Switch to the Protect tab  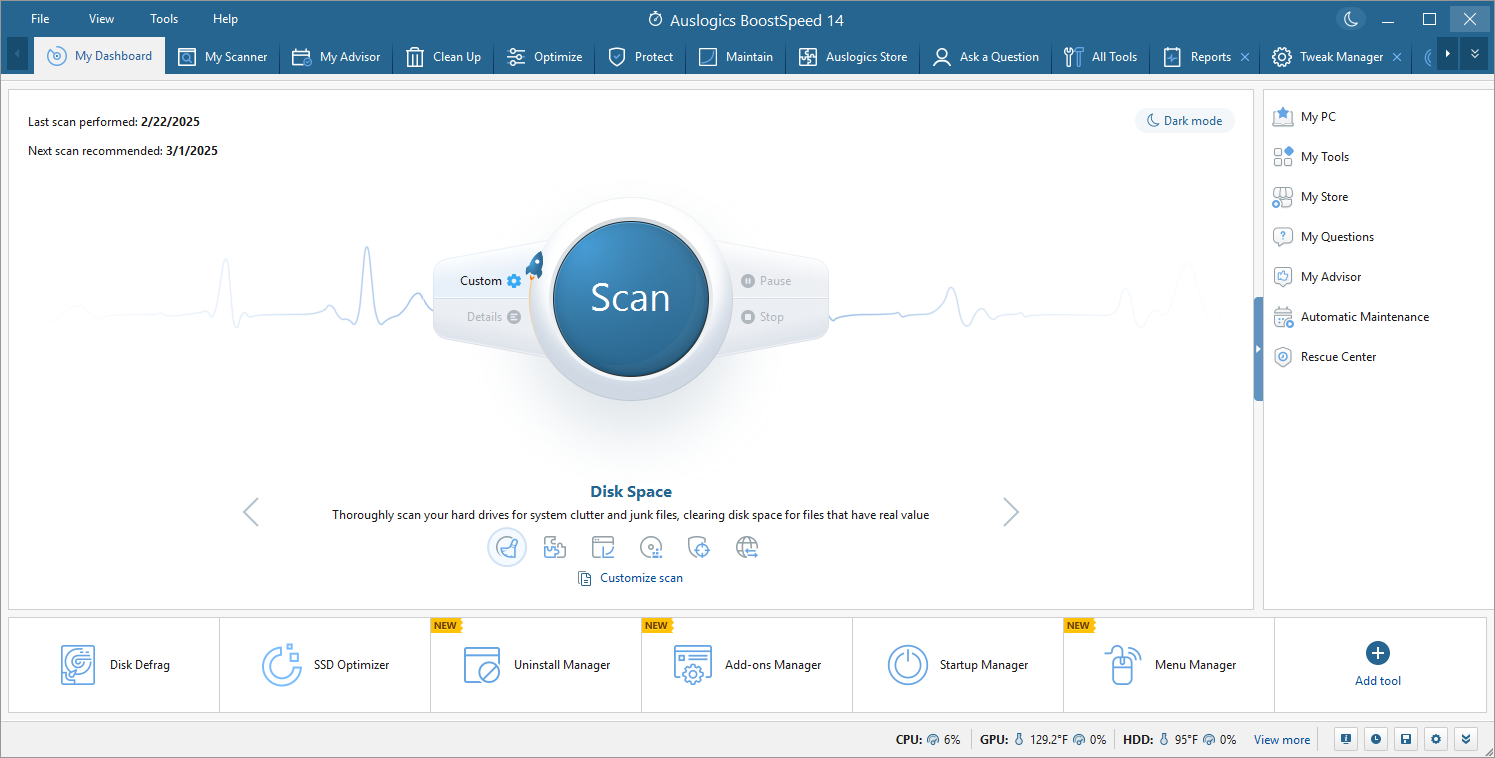tap(641, 57)
